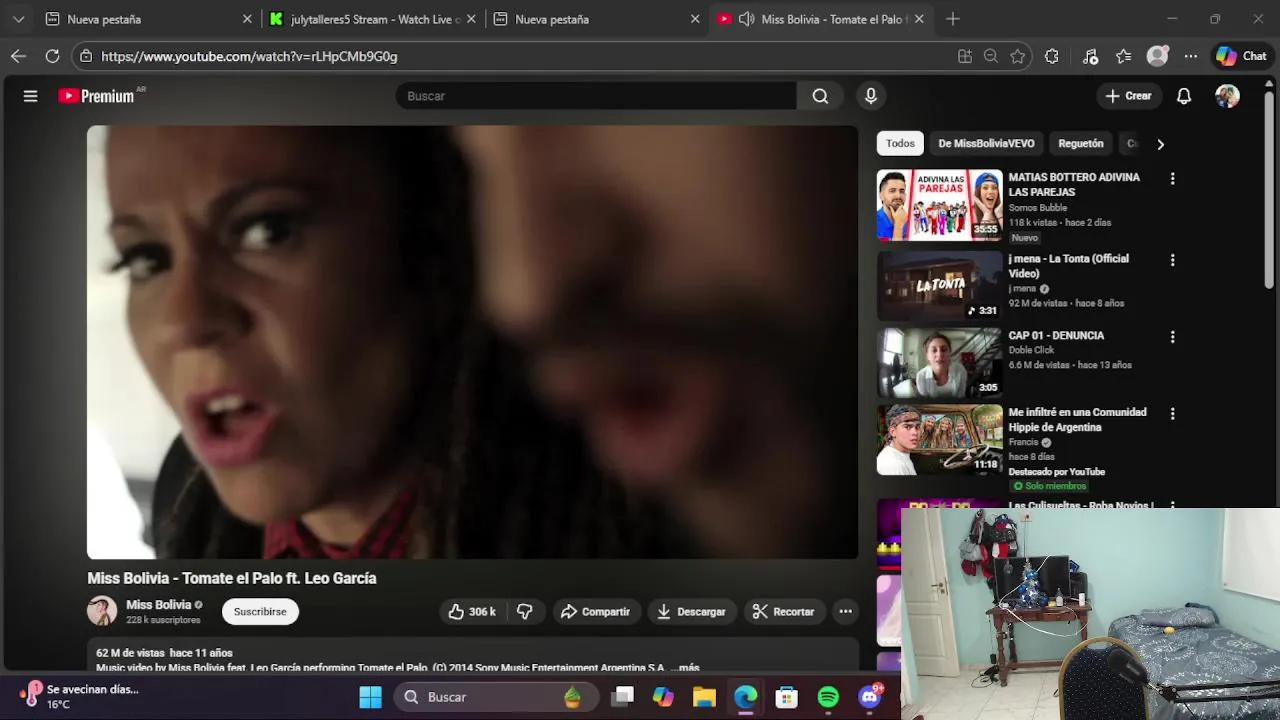Open a new browser tab
Viewport: 1280px width, 720px height.
[x=953, y=19]
